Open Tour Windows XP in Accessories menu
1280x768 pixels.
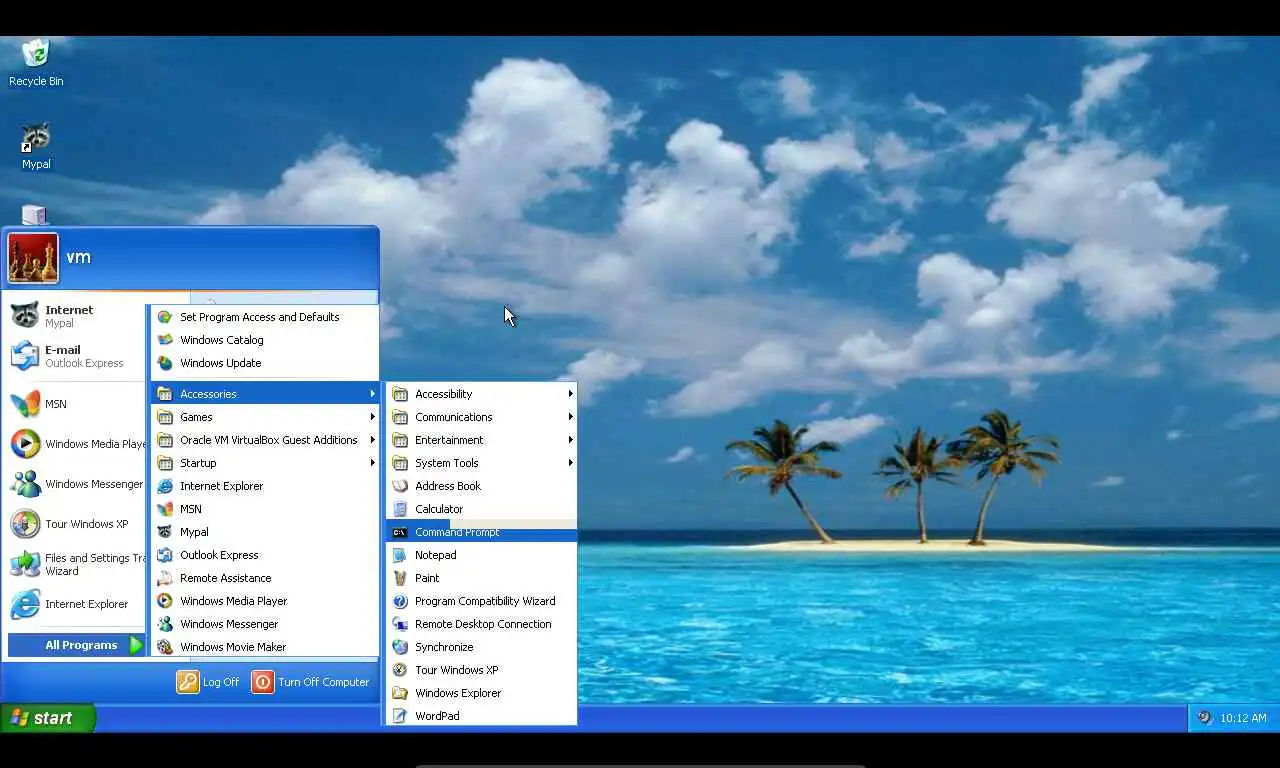click(x=482, y=670)
